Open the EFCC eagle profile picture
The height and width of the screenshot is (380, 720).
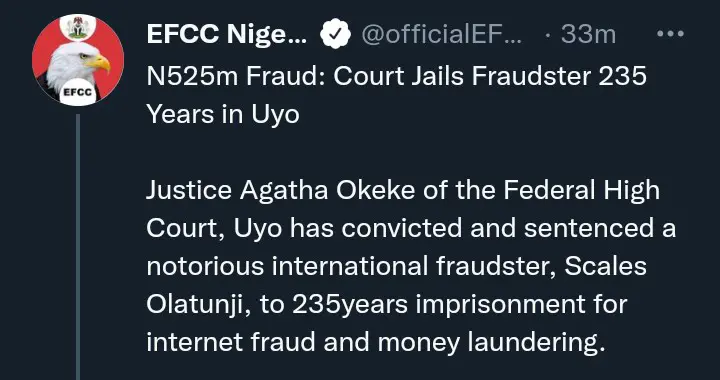click(x=78, y=60)
